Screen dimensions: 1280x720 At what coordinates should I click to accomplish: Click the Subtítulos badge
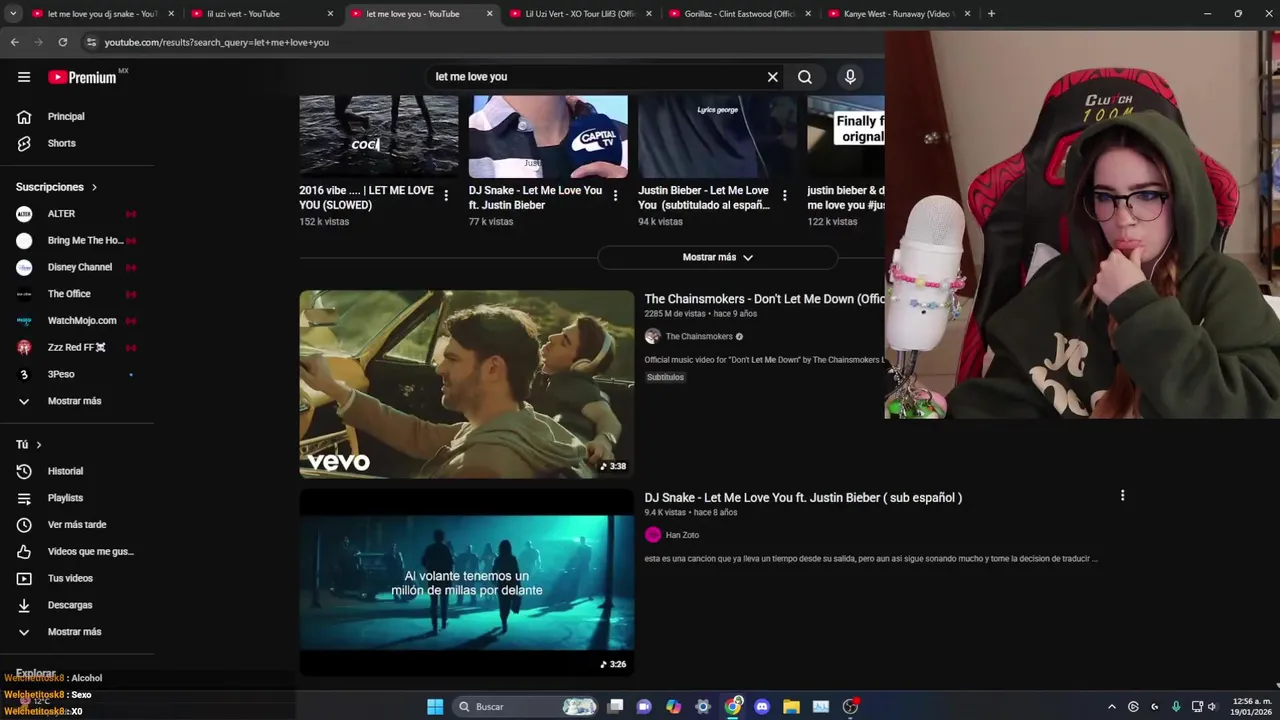665,377
